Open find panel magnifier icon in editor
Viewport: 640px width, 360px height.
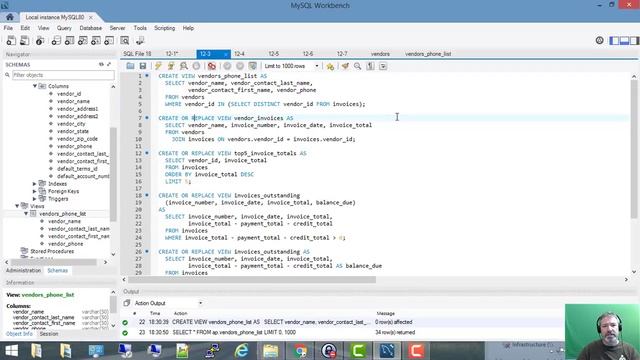coord(358,66)
